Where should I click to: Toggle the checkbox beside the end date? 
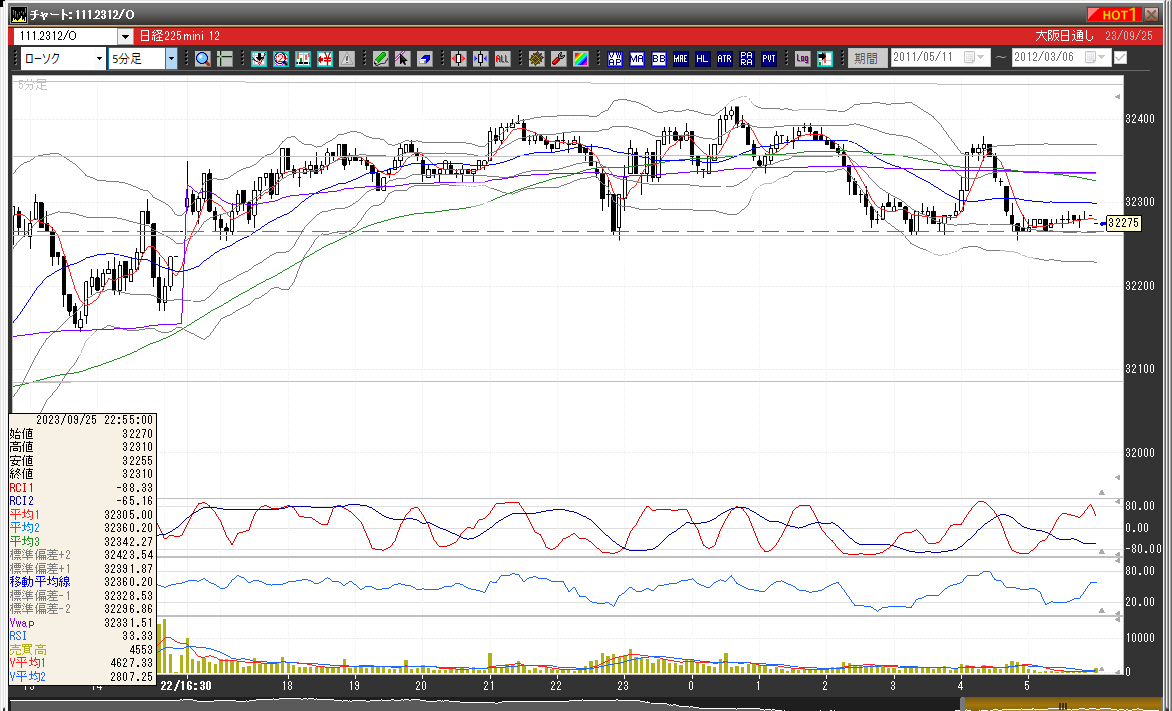coord(1120,58)
